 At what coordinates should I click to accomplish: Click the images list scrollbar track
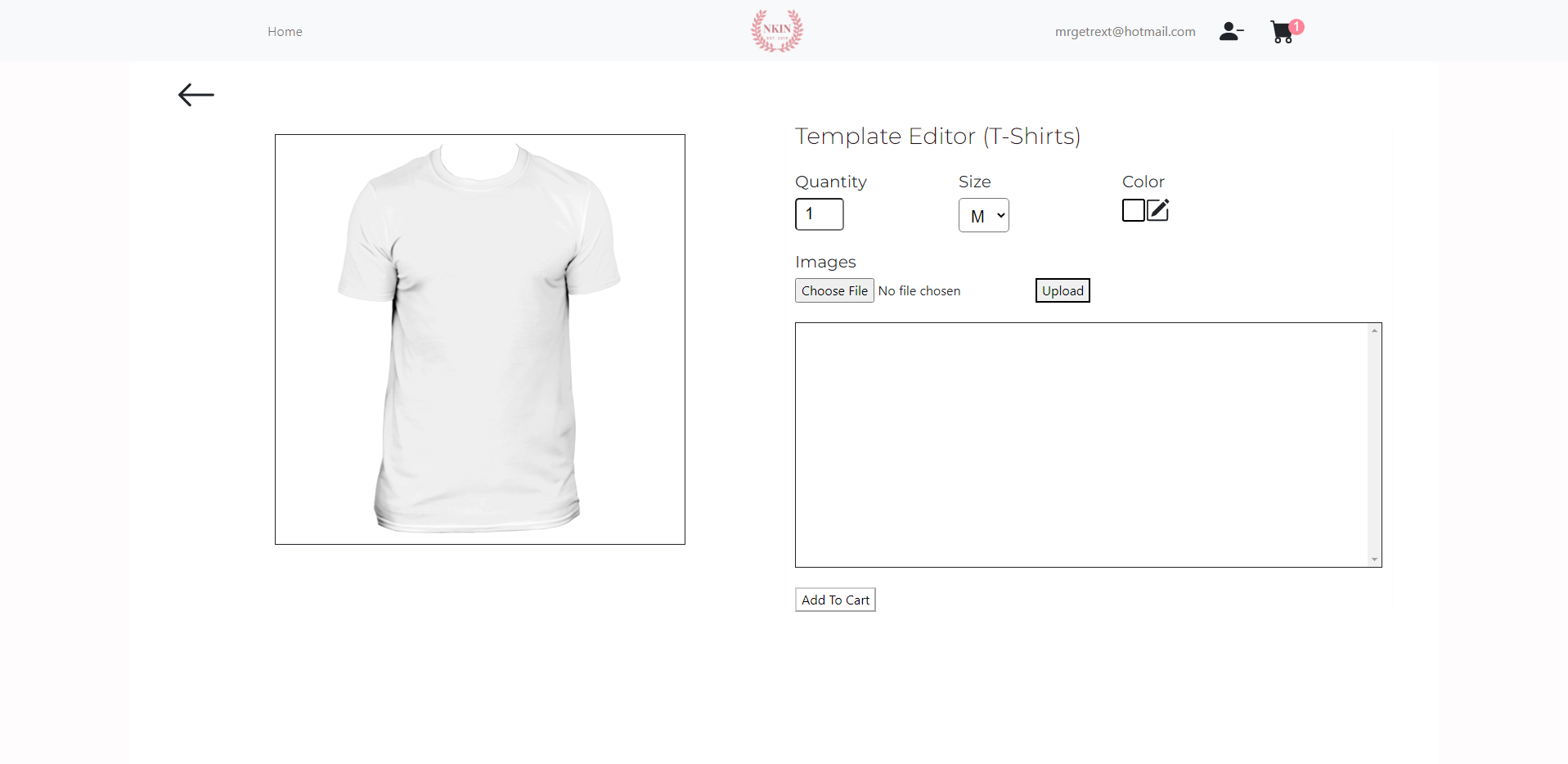[x=1374, y=445]
